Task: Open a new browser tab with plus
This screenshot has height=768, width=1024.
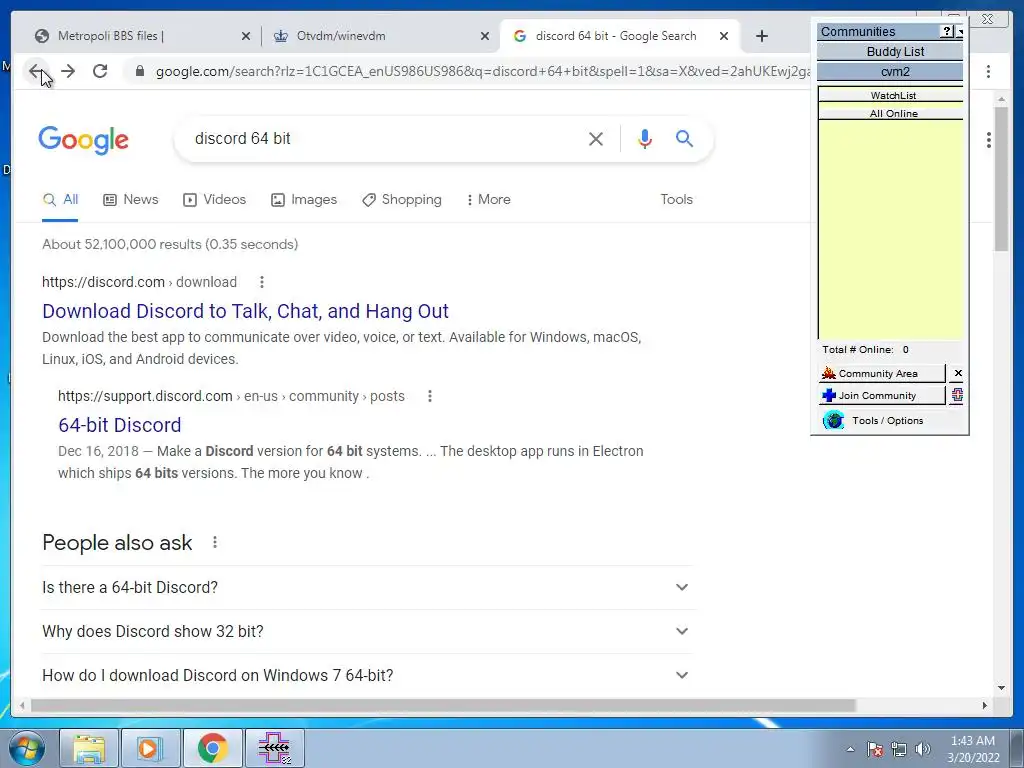Action: 761,36
